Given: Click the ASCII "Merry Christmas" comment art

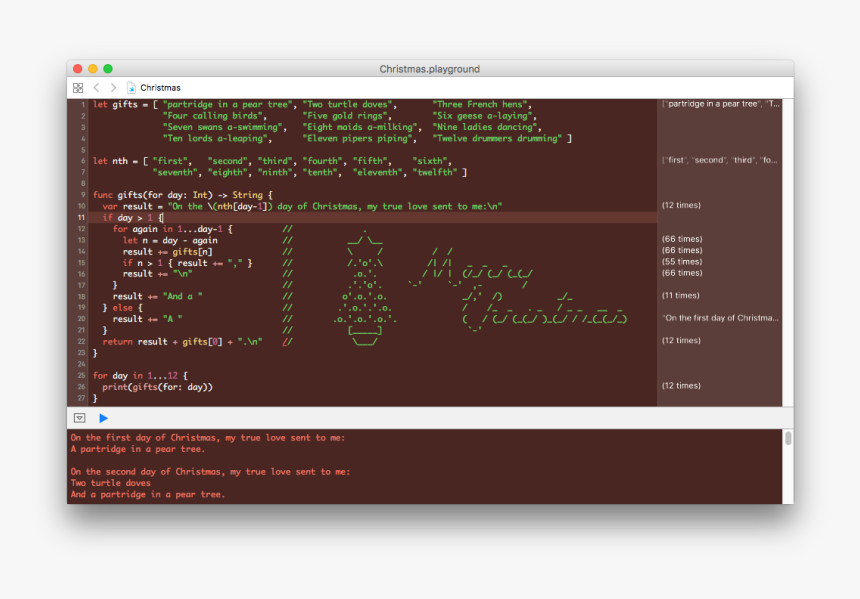Looking at the screenshot, I should 517,291.
